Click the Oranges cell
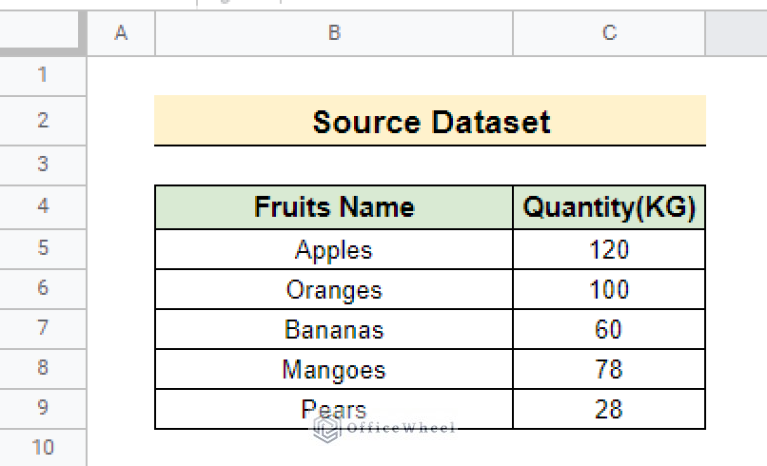The image size is (767, 466). pos(334,289)
